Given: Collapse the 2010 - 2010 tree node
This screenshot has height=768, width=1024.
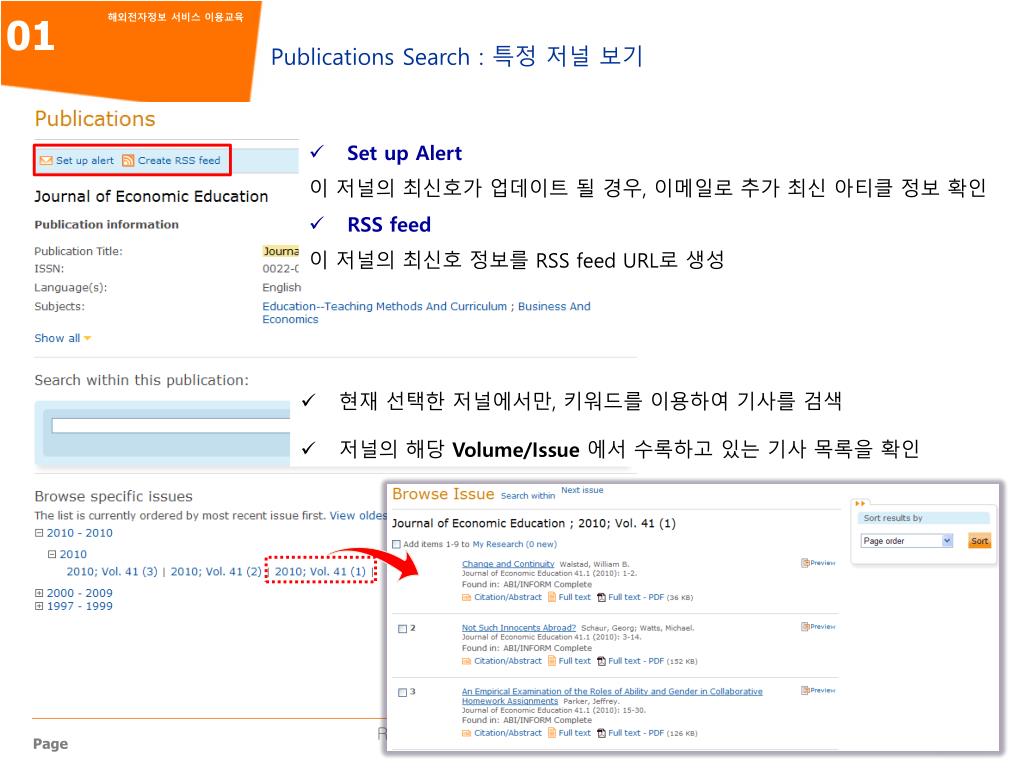Looking at the screenshot, I should point(39,533).
